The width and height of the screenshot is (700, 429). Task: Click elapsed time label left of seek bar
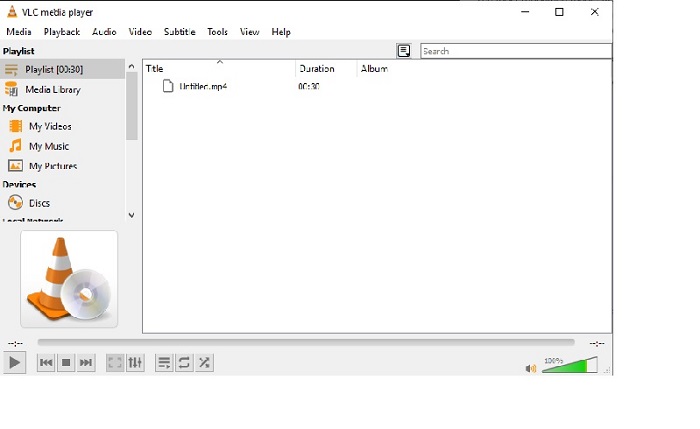click(x=15, y=343)
